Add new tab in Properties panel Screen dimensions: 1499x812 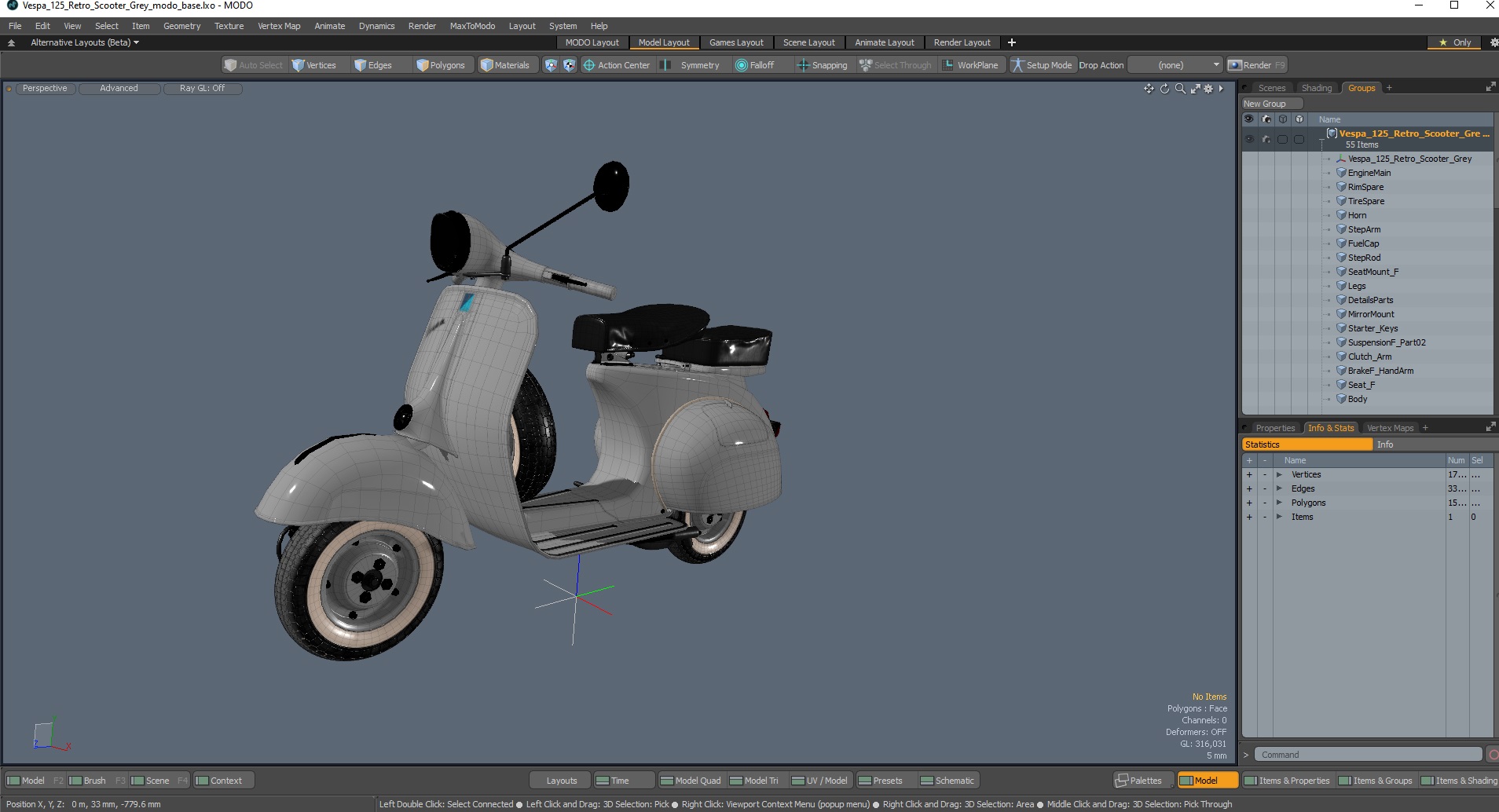(1425, 428)
